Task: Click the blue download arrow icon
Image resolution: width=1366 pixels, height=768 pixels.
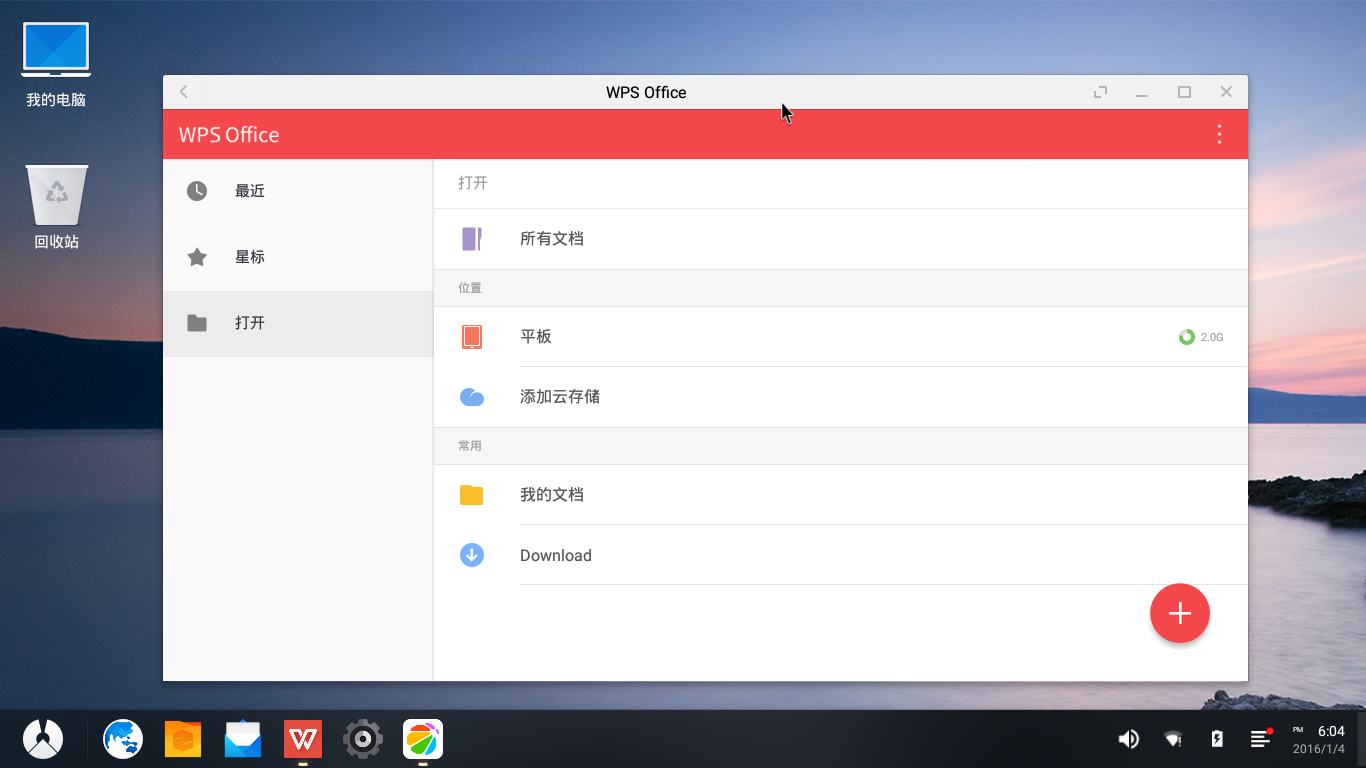Action: pos(472,555)
